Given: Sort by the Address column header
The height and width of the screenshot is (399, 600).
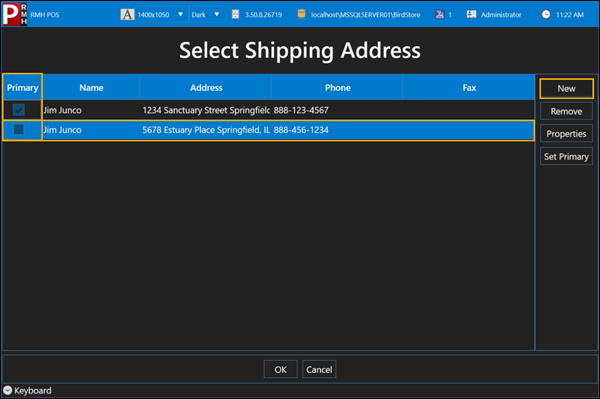Looking at the screenshot, I should pyautogui.click(x=206, y=88).
